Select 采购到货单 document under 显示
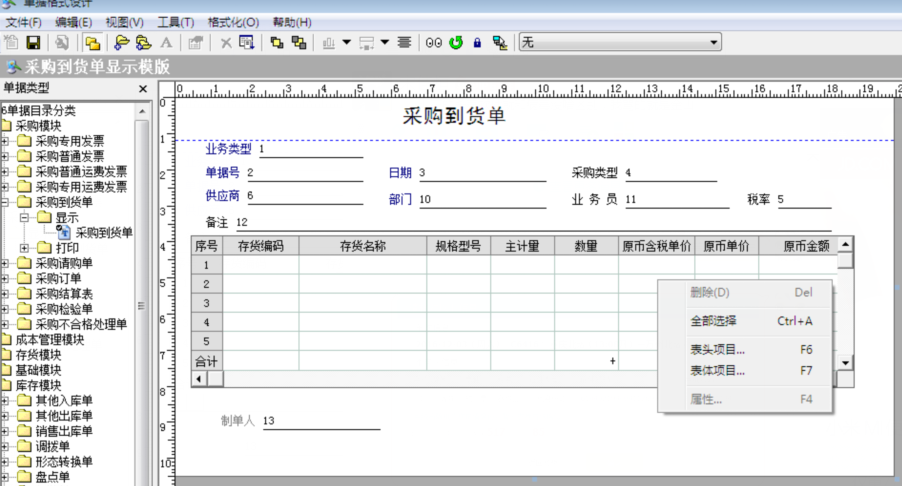The width and height of the screenshot is (902, 486). point(104,232)
